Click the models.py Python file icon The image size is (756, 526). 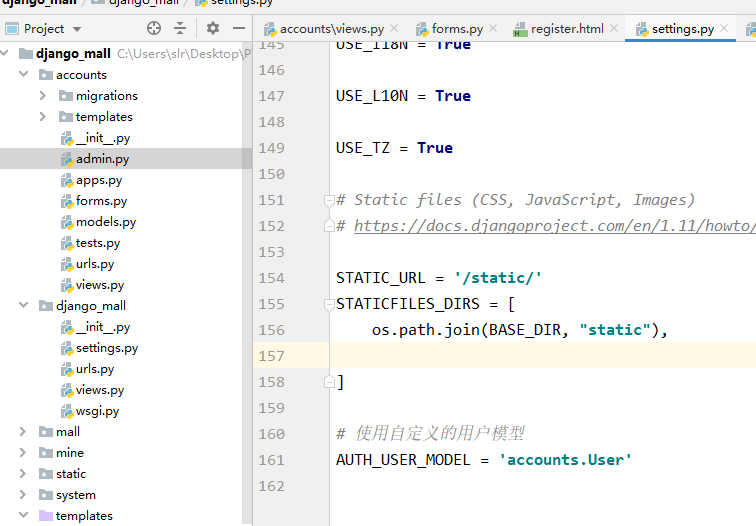point(67,222)
